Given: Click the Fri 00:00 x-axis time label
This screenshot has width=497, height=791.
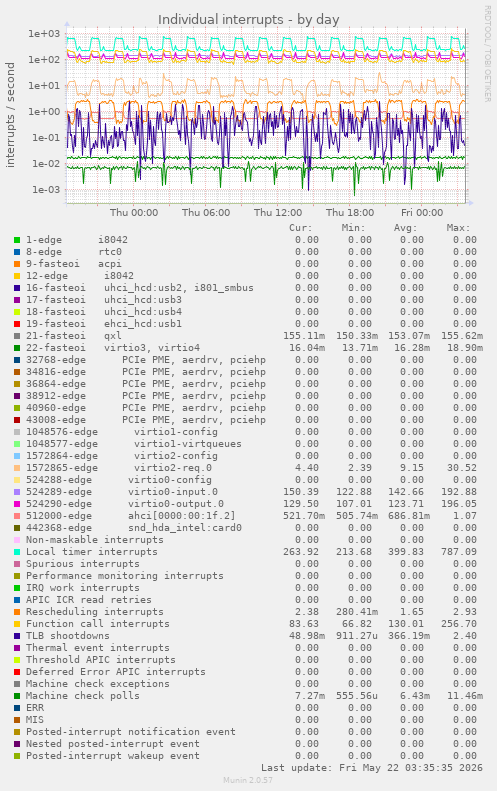Looking at the screenshot, I should [x=422, y=212].
